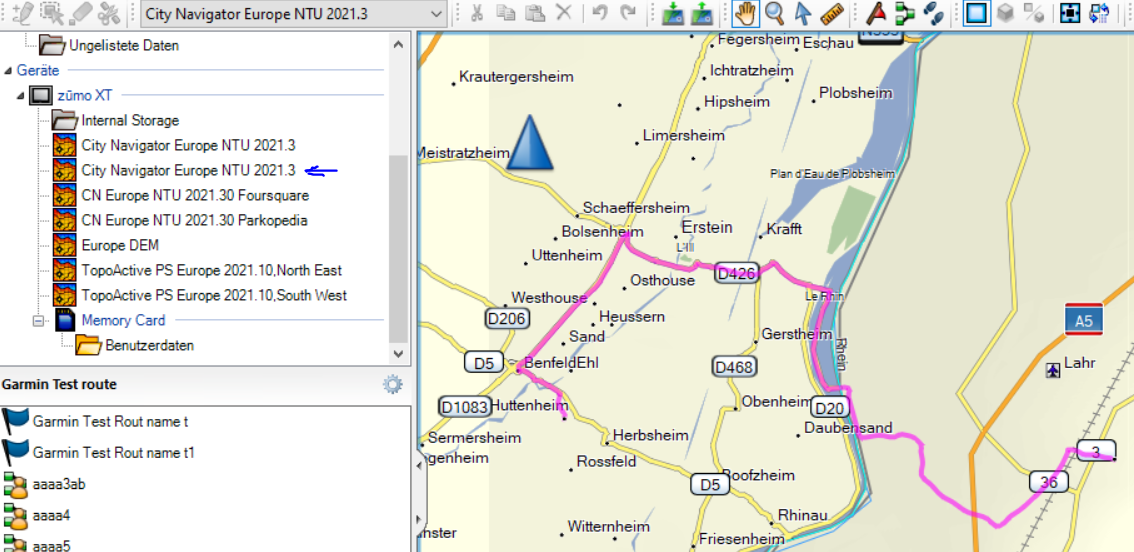Image resolution: width=1134 pixels, height=552 pixels.
Task: Click Receive from Device icon
Action: click(701, 13)
